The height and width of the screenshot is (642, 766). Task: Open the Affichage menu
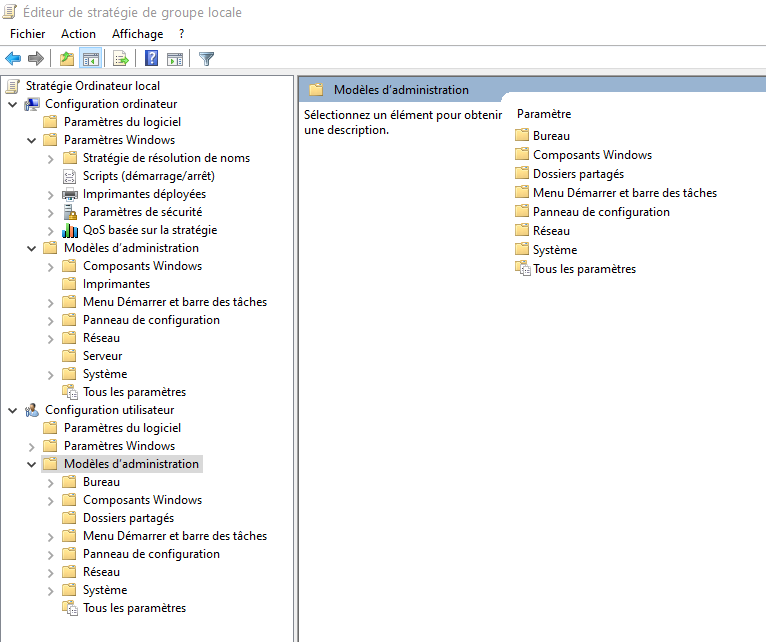click(137, 34)
